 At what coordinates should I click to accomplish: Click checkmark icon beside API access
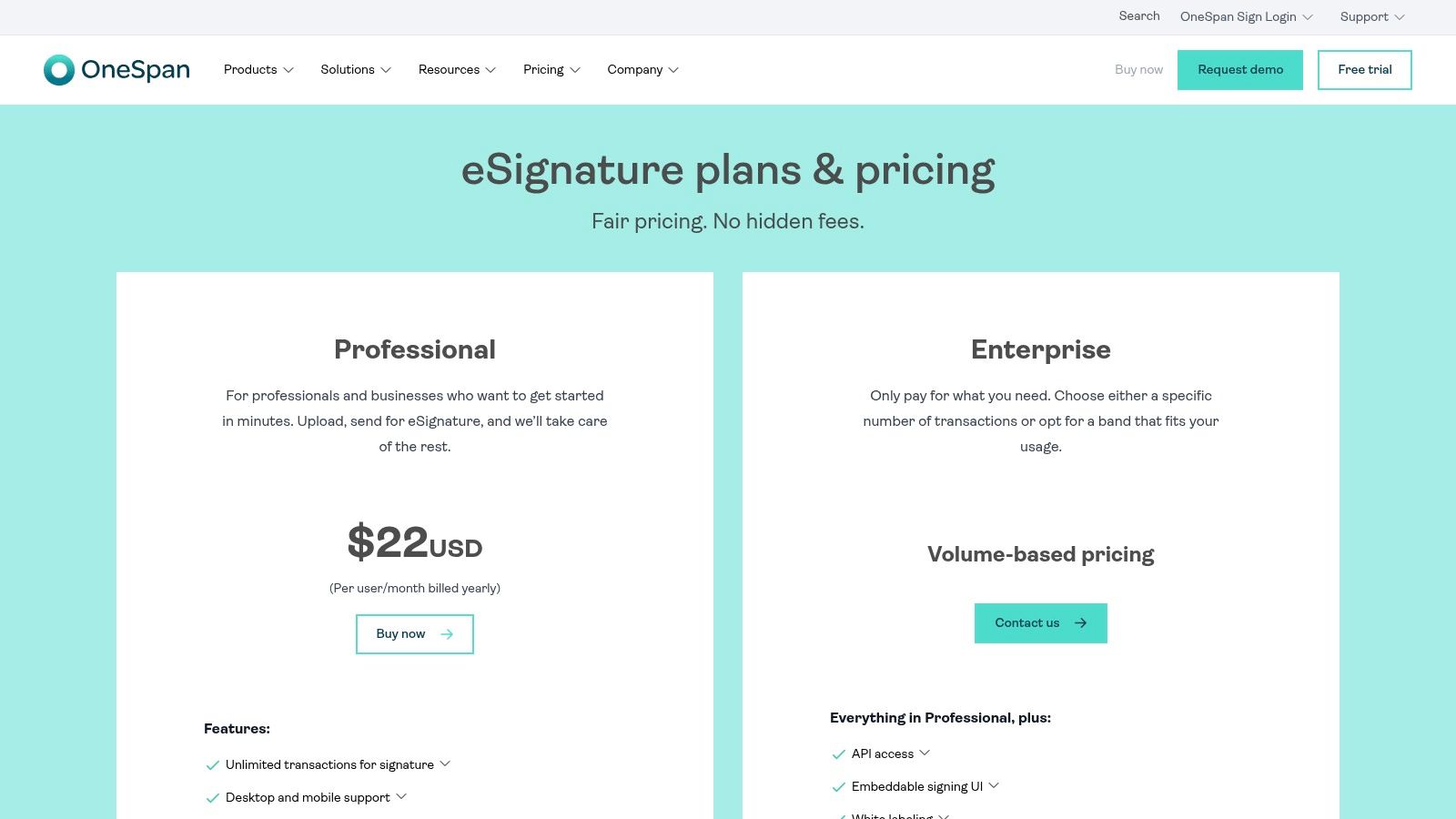click(839, 754)
